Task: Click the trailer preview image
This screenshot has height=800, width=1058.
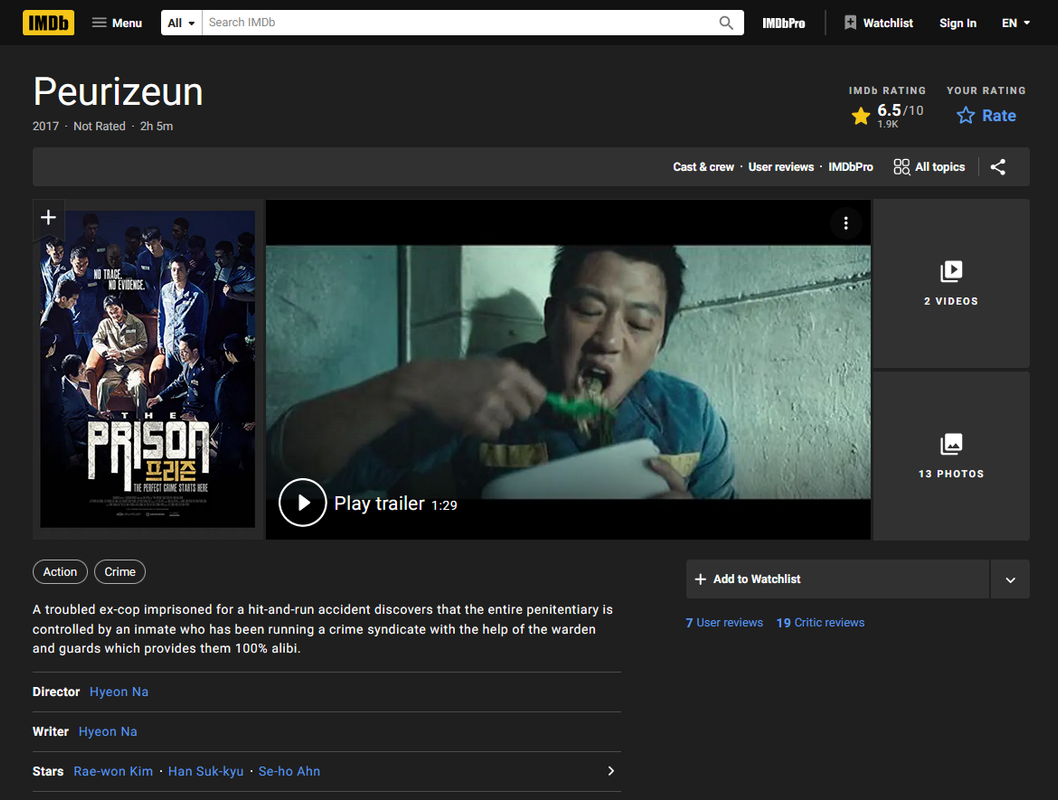Action: pos(568,372)
